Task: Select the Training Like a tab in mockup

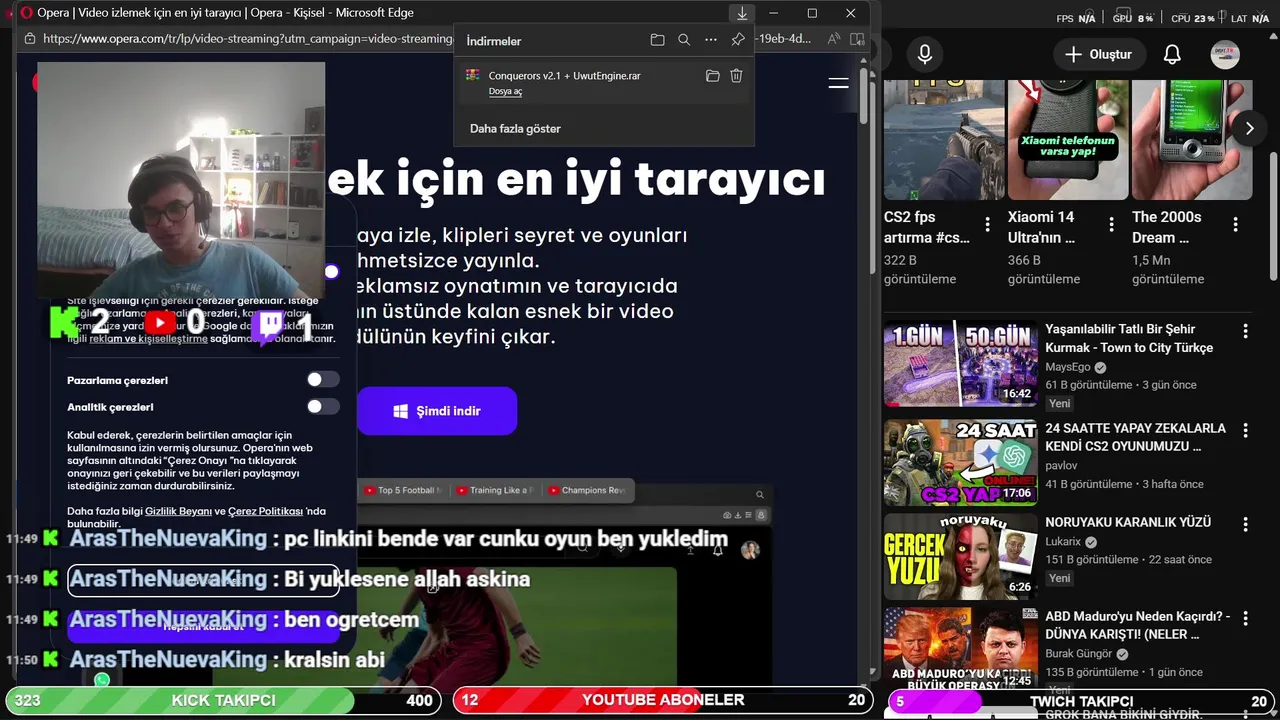Action: coord(494,490)
